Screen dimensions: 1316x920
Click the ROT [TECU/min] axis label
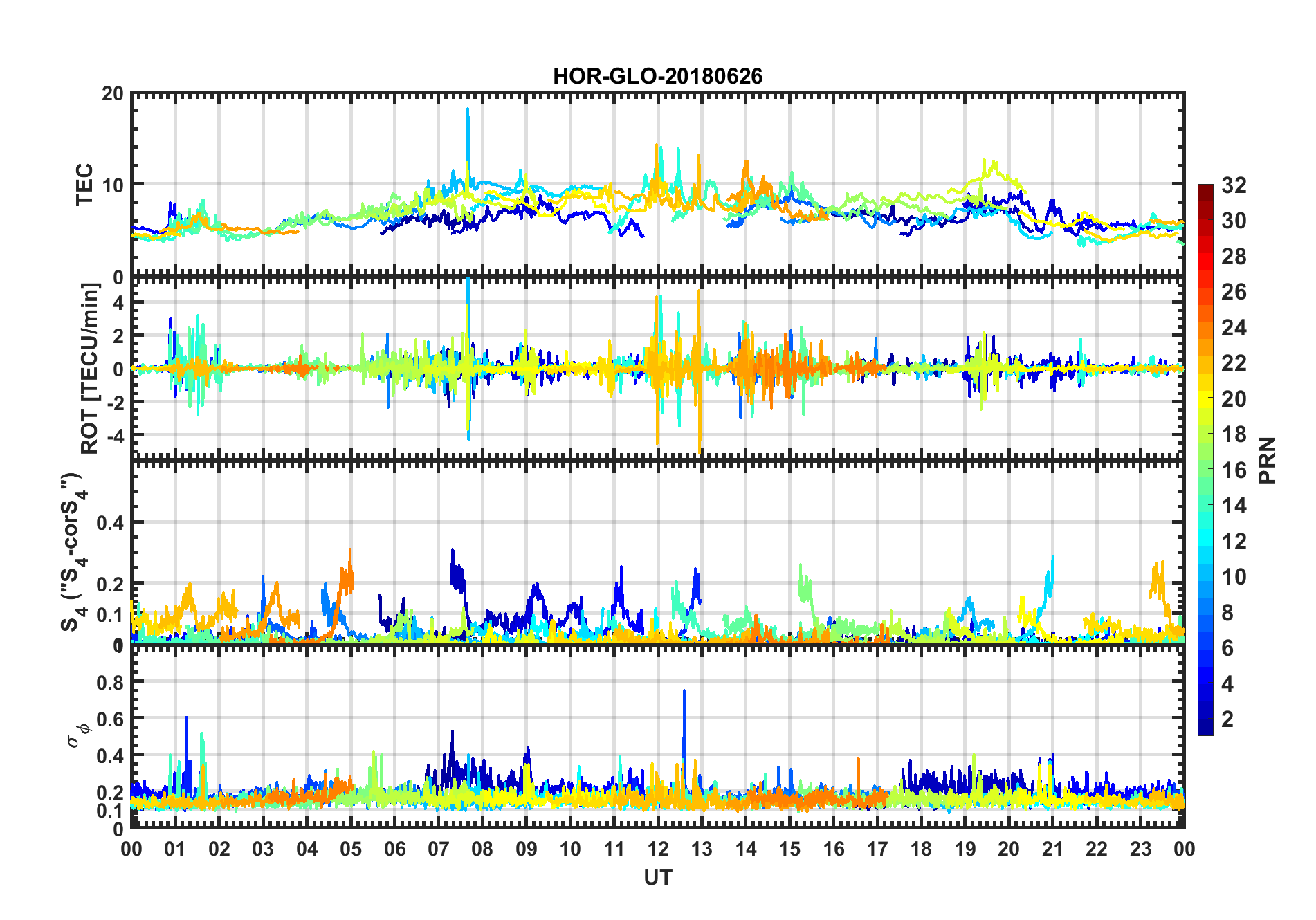point(90,368)
